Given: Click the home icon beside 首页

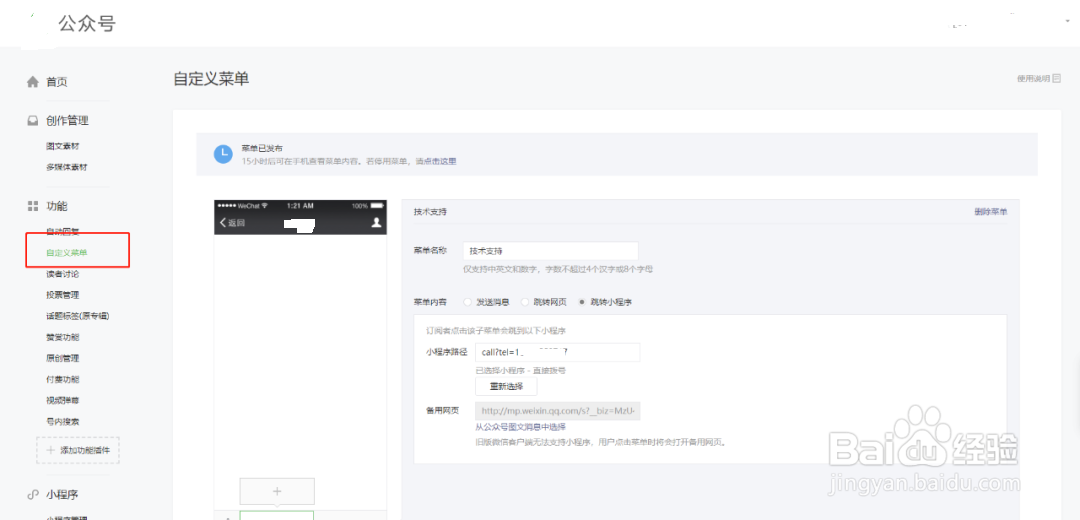Looking at the screenshot, I should [x=32, y=82].
